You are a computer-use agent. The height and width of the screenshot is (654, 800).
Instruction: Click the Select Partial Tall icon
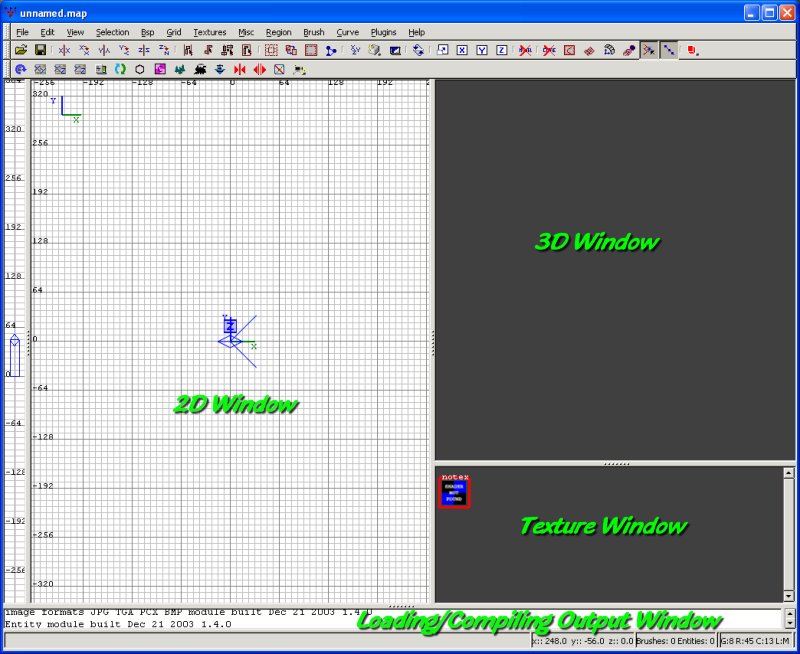[x=228, y=50]
